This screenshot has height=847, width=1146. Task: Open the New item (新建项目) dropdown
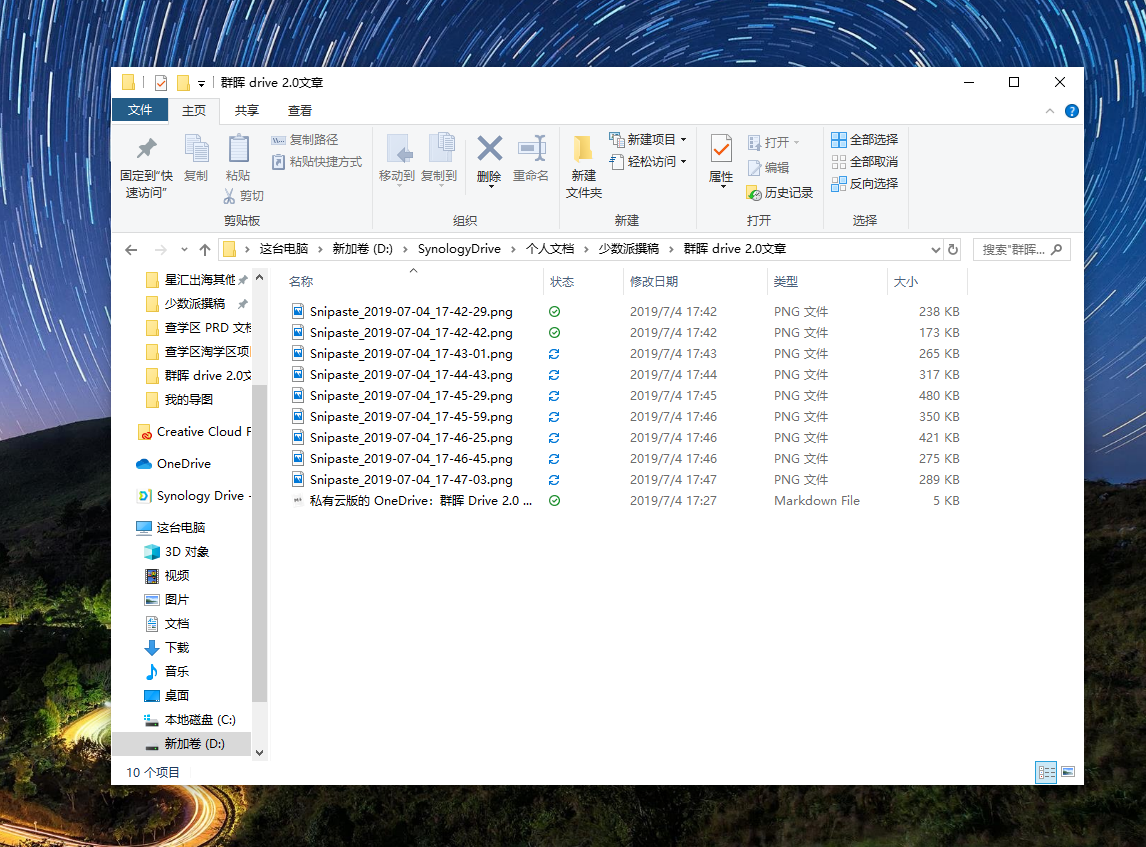648,139
